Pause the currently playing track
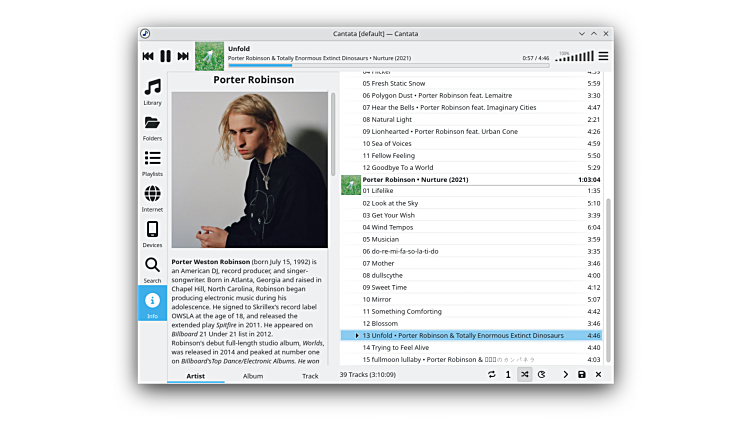Image resolution: width=752 pixels, height=423 pixels. 166,56
